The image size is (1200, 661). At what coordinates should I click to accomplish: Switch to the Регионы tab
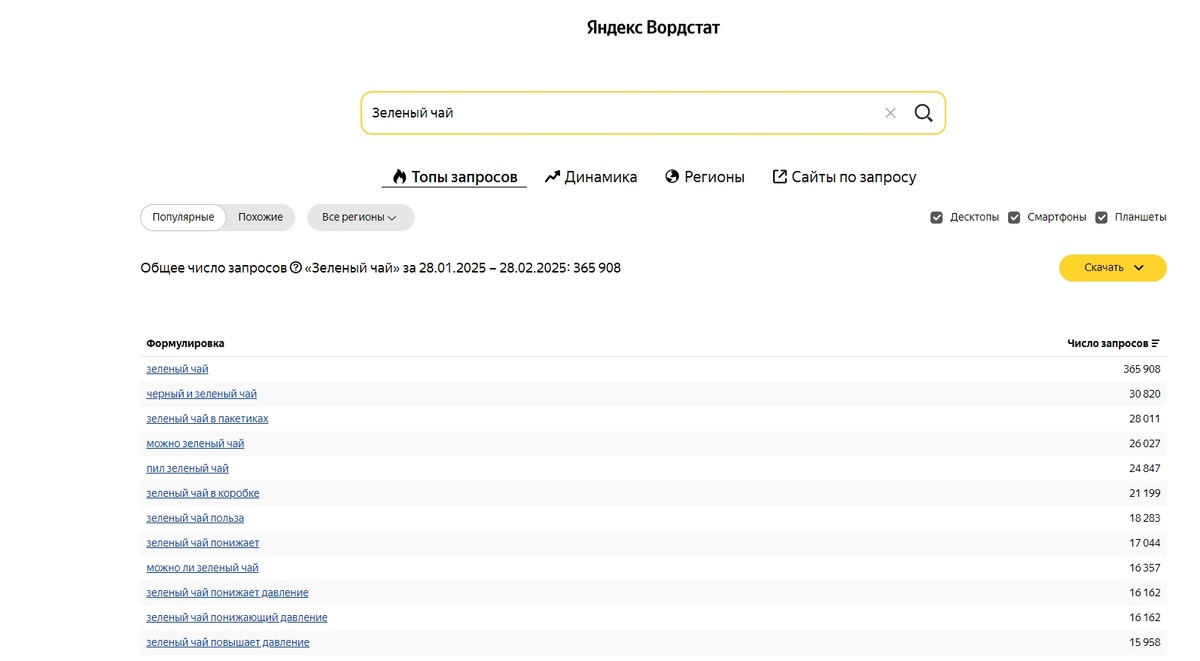point(705,177)
